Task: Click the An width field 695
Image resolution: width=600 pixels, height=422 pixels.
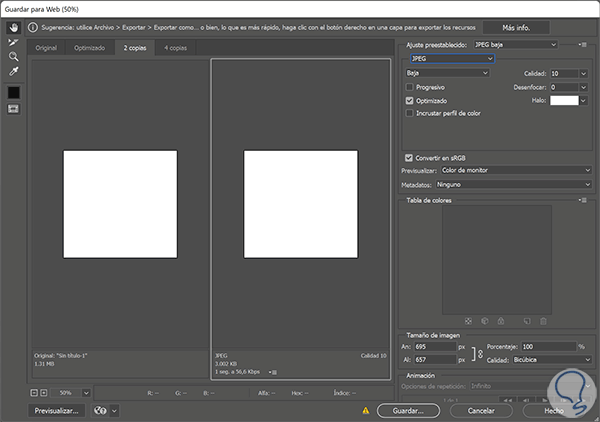Action: tap(435, 347)
